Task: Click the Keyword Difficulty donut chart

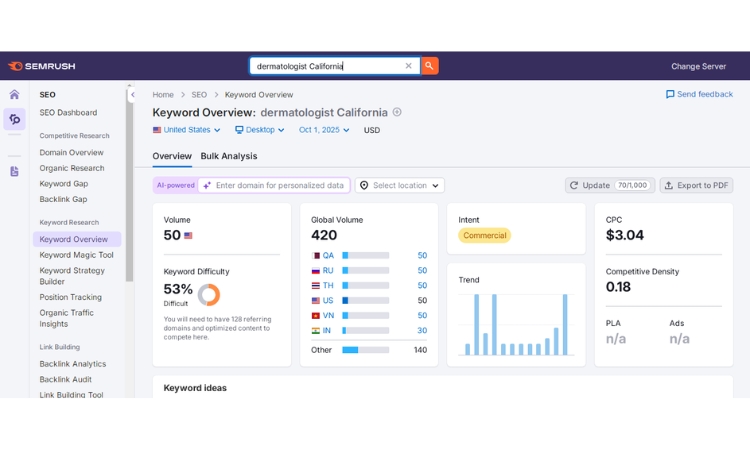Action: [x=209, y=295]
